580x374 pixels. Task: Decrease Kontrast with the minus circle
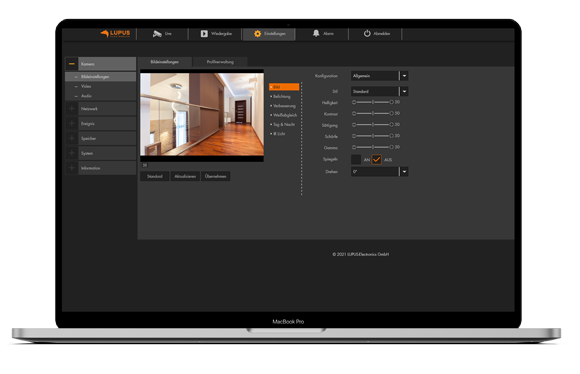coord(354,113)
